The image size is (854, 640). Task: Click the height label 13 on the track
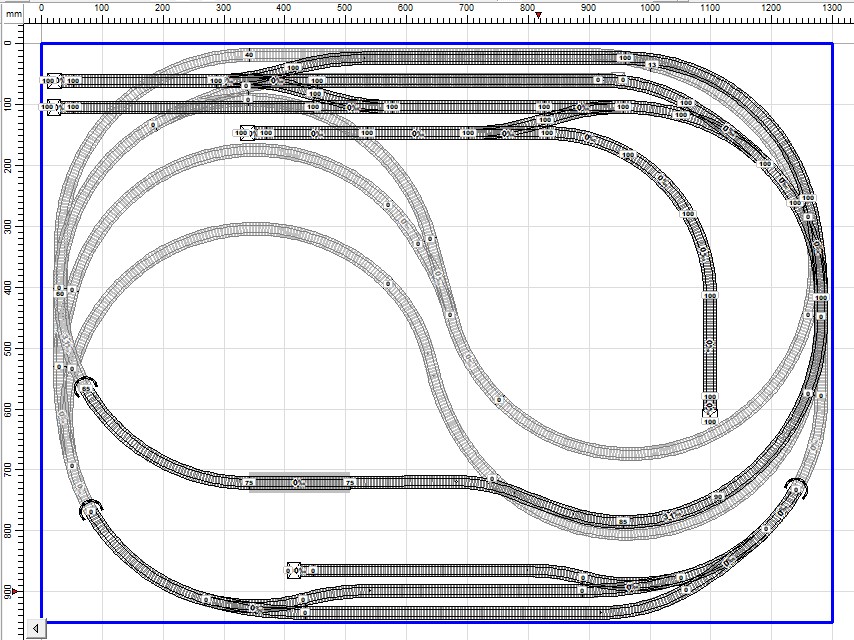pyautogui.click(x=652, y=65)
